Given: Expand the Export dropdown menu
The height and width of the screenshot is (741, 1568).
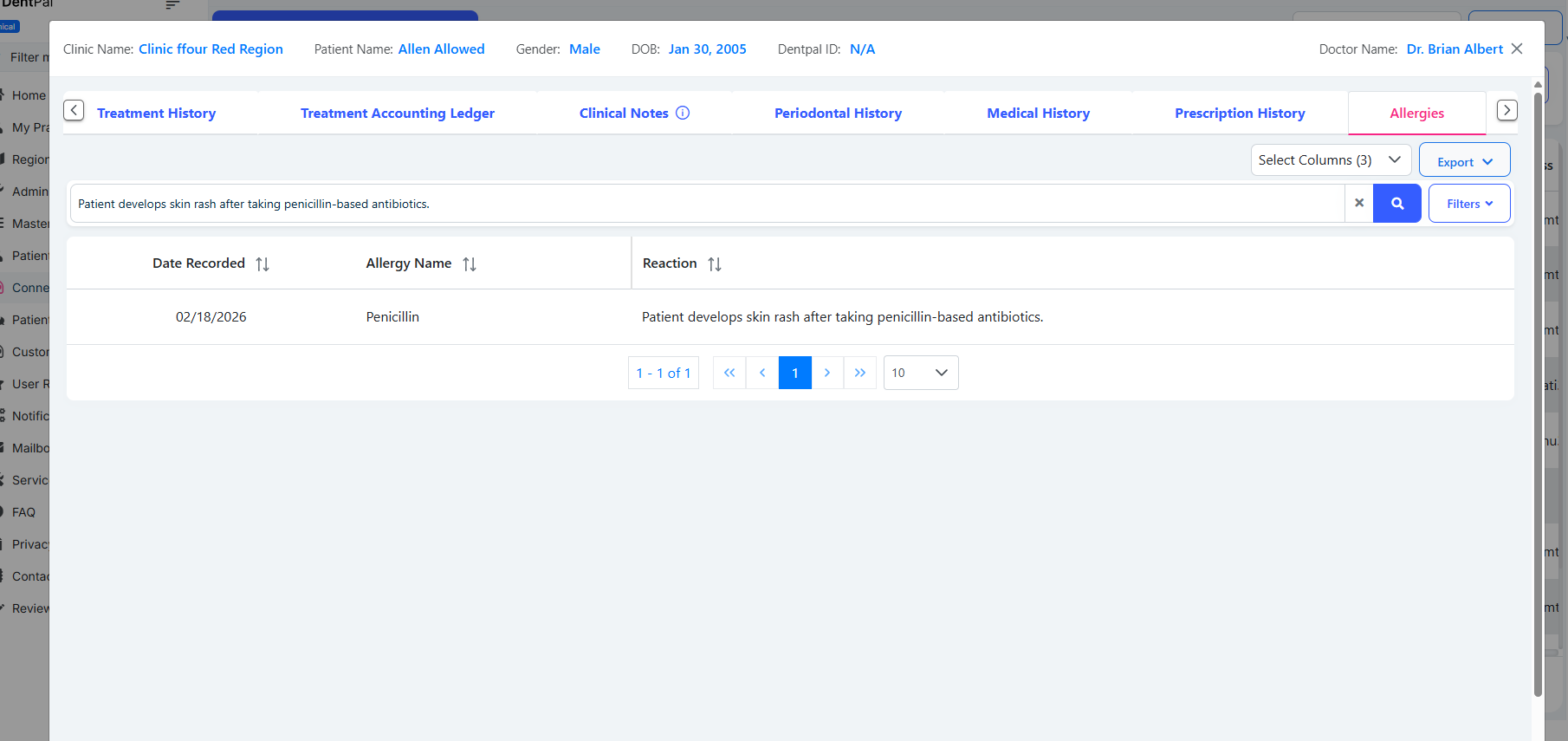Looking at the screenshot, I should click(x=1464, y=162).
